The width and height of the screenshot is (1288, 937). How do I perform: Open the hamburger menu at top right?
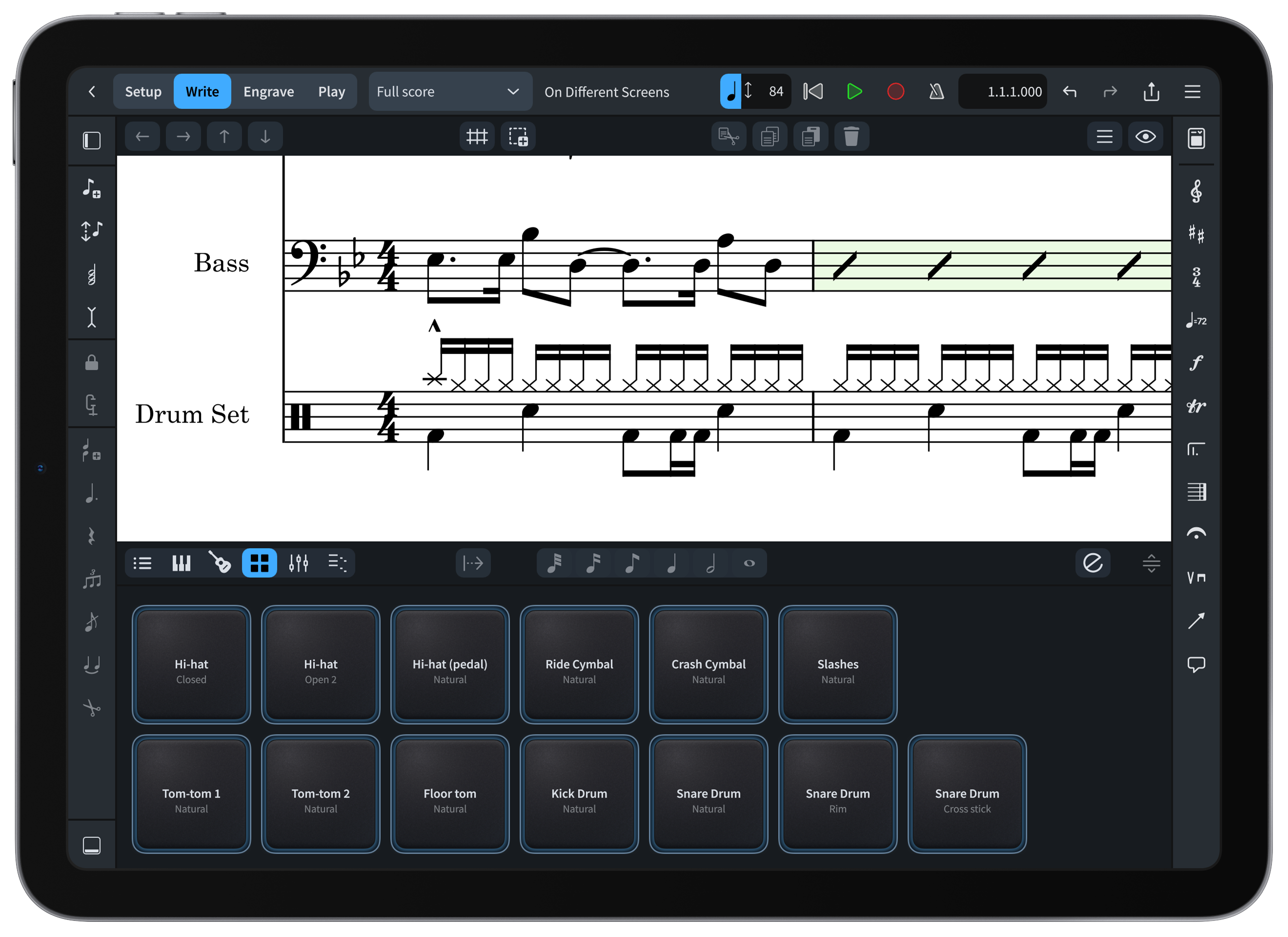[1192, 91]
